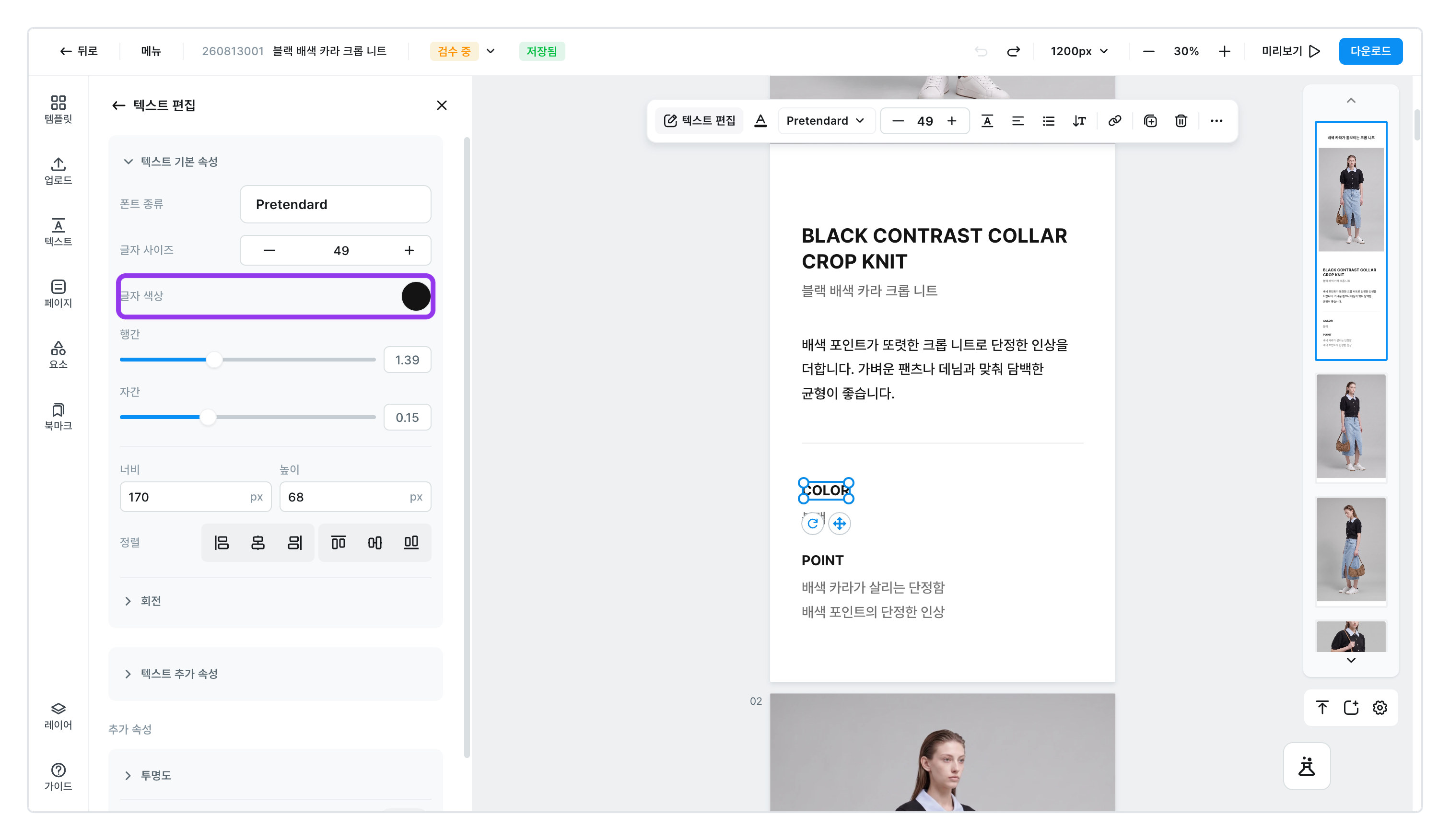Click the bullet list icon in floating toolbar
This screenshot has height=840, width=1450.
pos(1048,121)
